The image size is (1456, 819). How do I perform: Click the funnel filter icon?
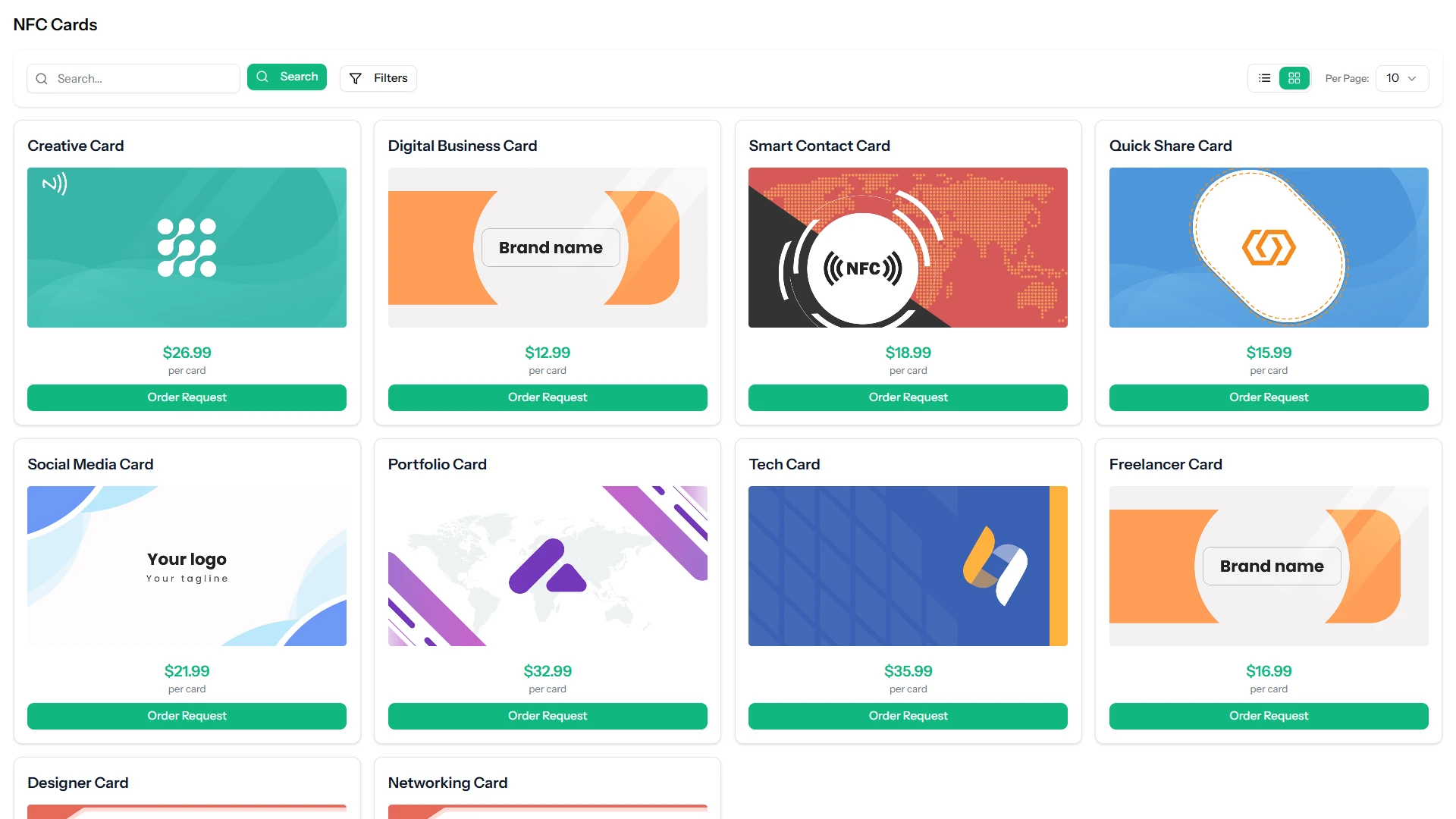click(356, 78)
